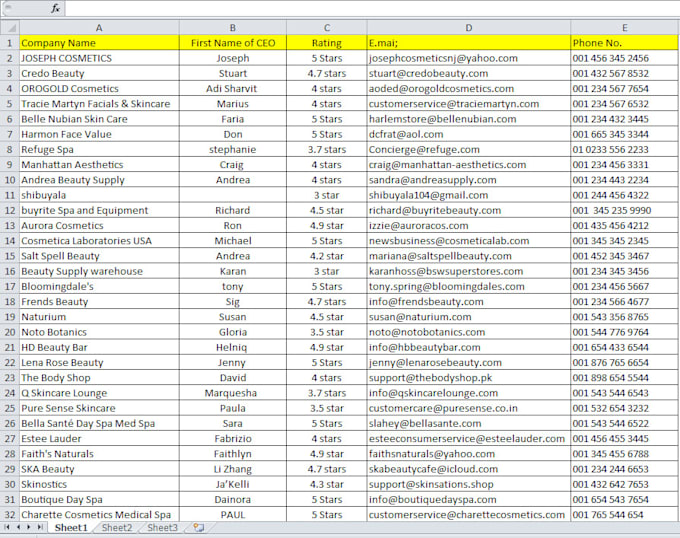Select the JOSEPH COSMETICS cell
This screenshot has width=680, height=538.
pos(99,58)
